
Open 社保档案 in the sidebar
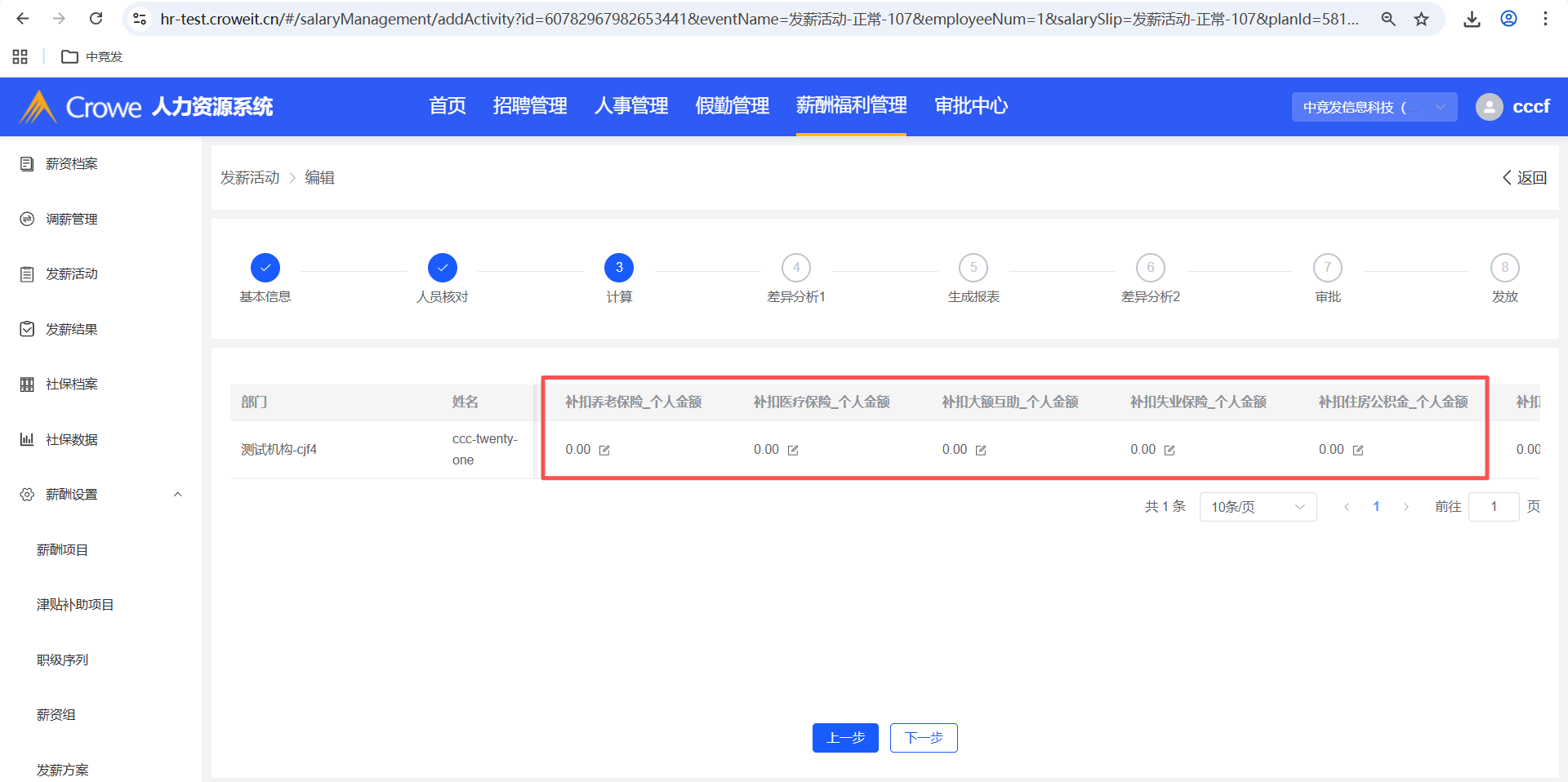(x=72, y=384)
